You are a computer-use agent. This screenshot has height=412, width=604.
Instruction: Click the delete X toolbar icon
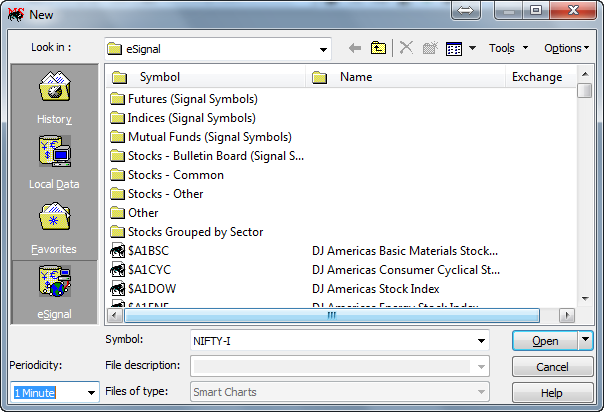coord(406,48)
